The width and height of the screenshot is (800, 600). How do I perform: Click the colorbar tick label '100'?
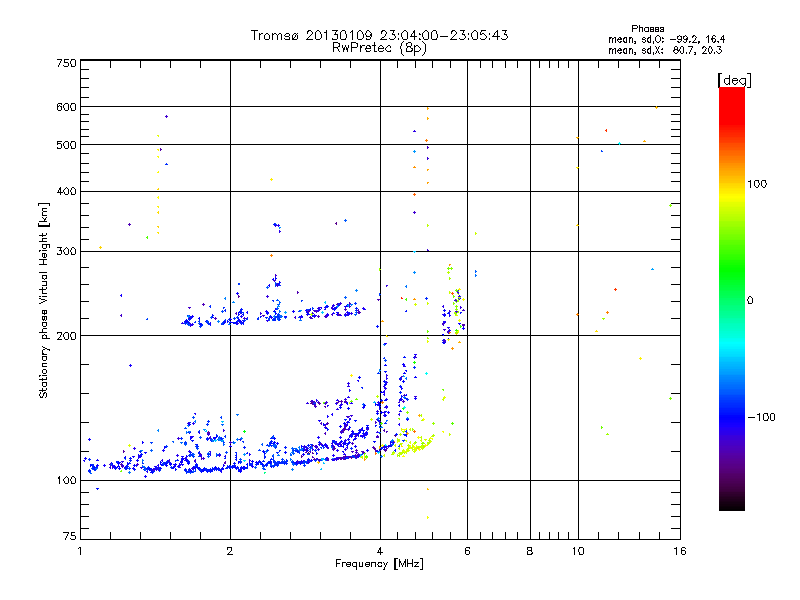click(x=757, y=184)
